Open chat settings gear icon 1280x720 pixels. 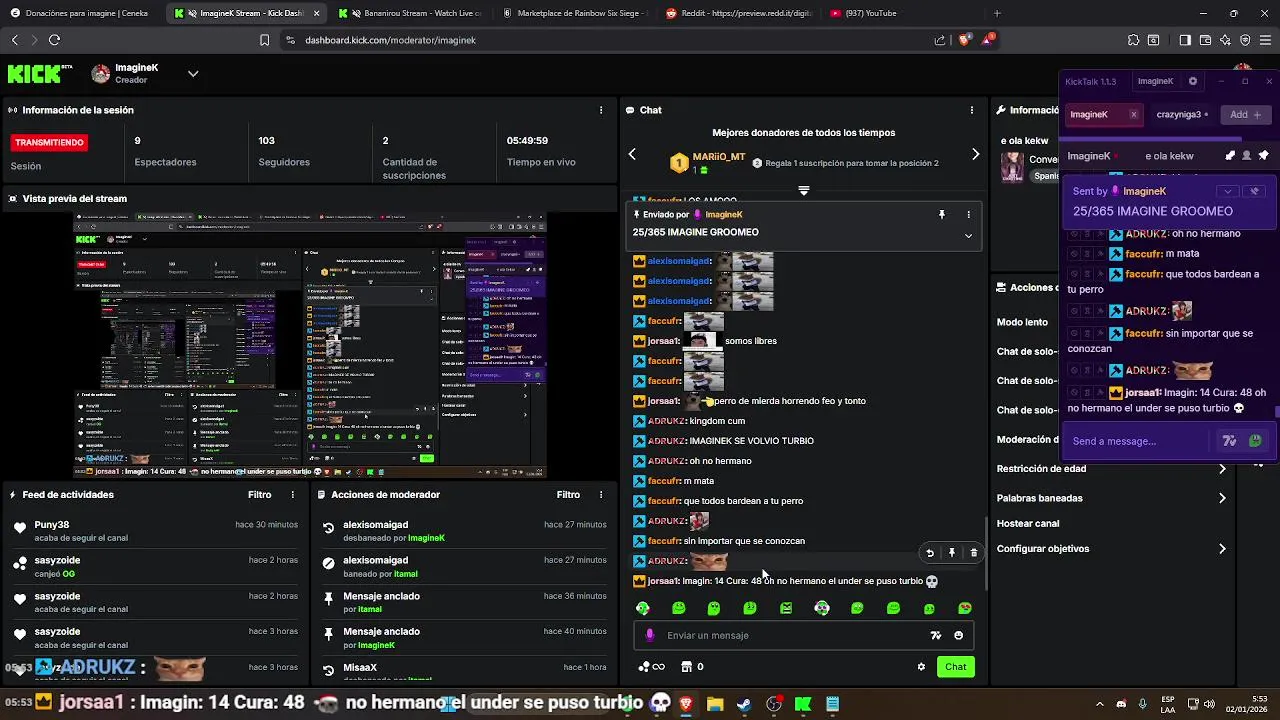(921, 667)
